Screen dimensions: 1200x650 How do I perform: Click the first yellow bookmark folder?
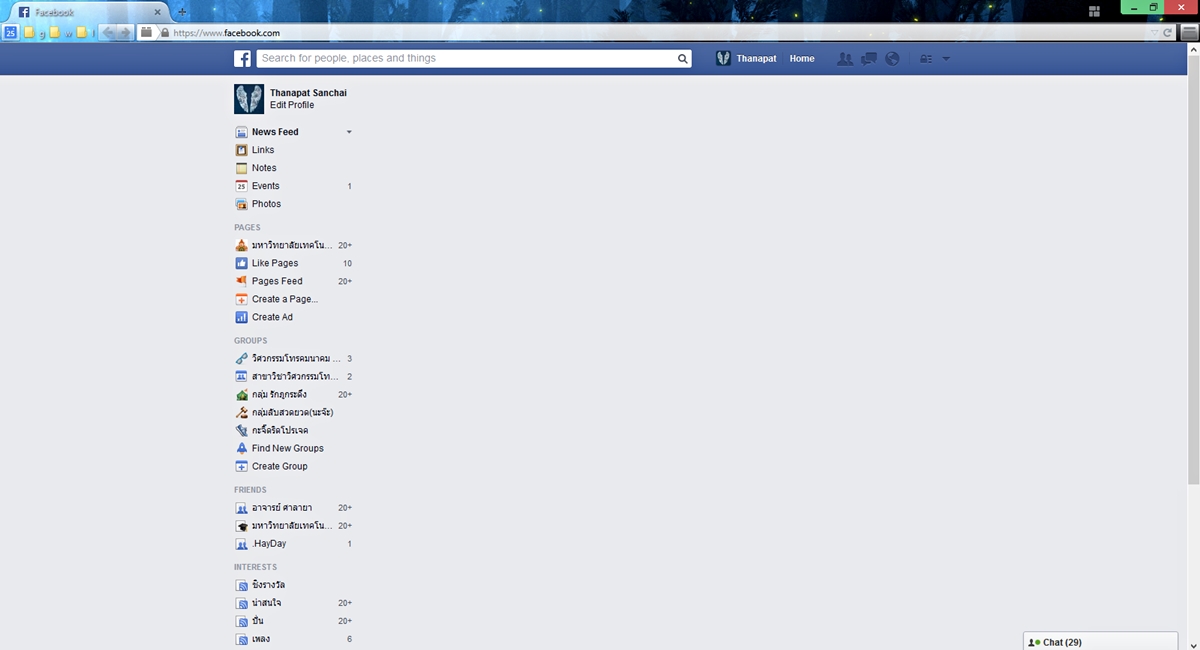pyautogui.click(x=30, y=32)
